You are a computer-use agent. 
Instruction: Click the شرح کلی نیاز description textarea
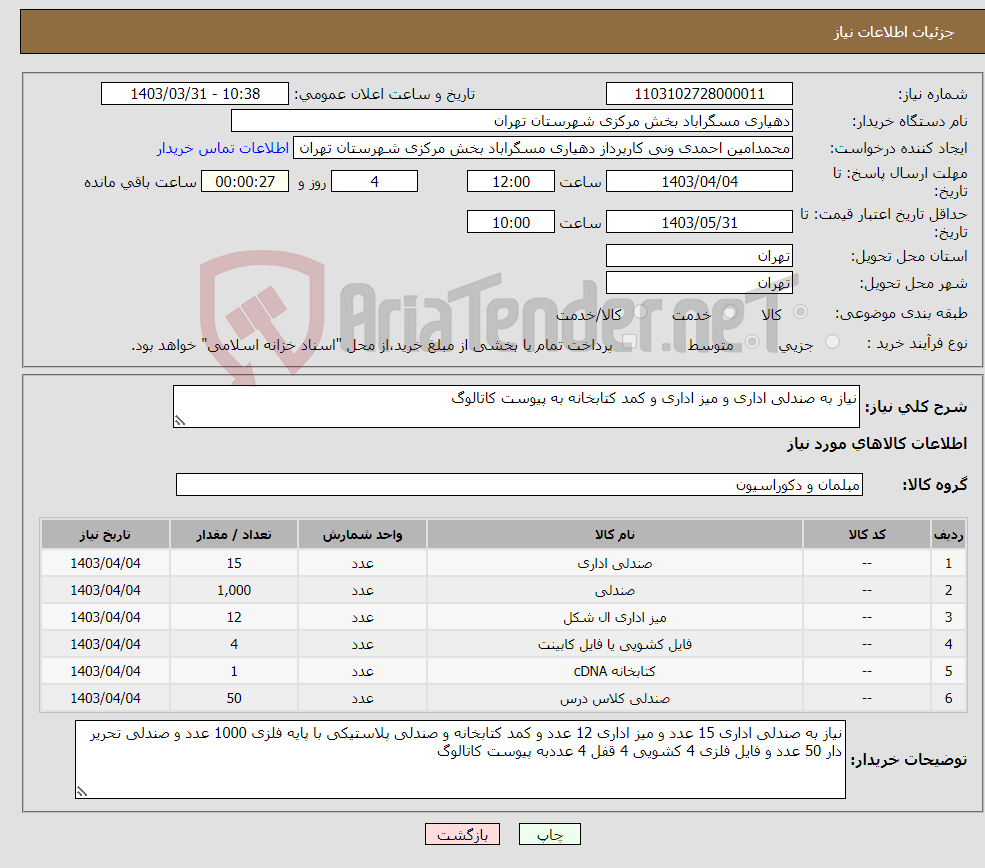click(516, 406)
